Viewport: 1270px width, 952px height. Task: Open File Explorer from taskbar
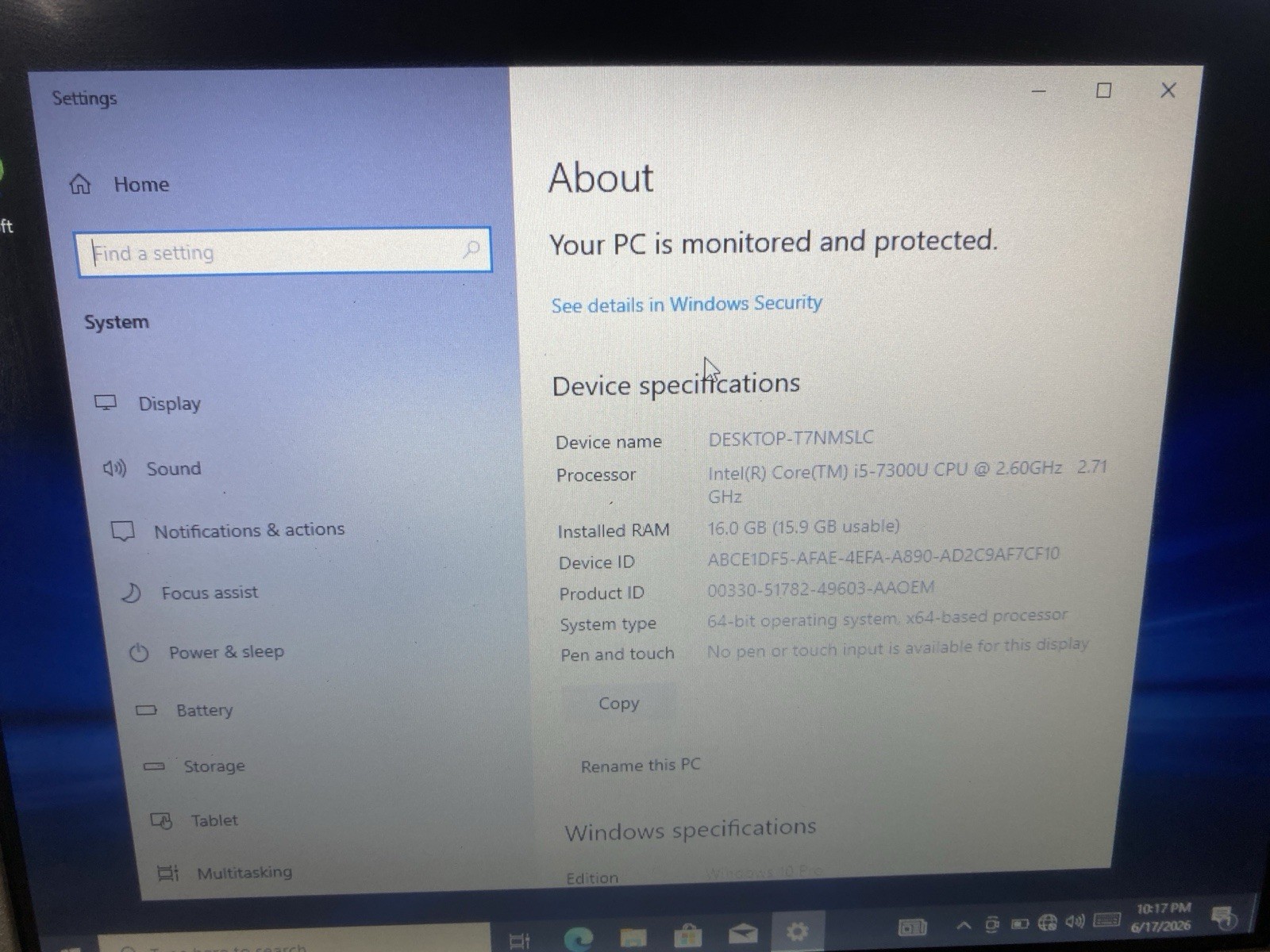[x=633, y=938]
